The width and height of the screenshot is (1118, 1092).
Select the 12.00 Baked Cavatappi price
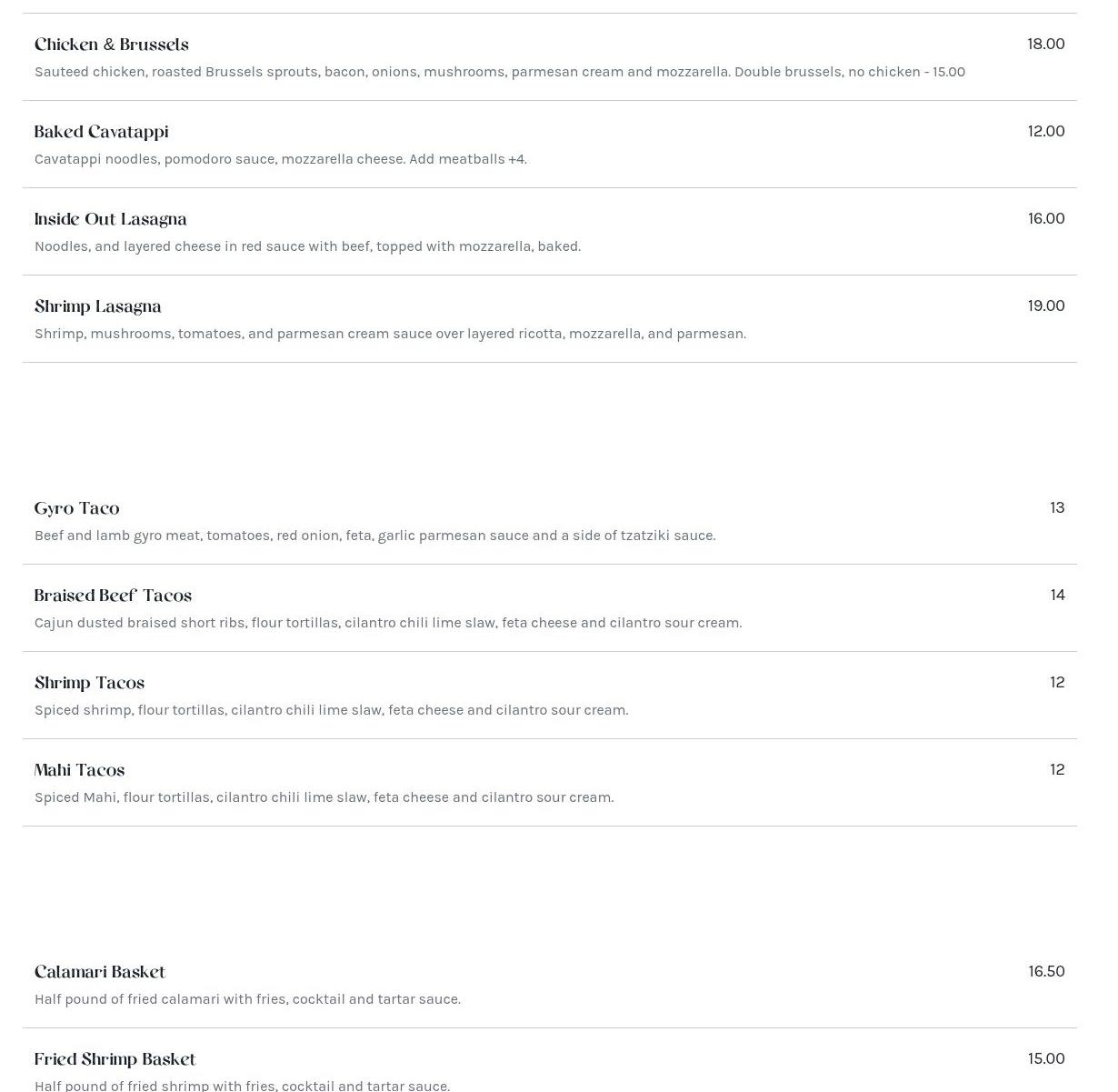click(x=1045, y=131)
